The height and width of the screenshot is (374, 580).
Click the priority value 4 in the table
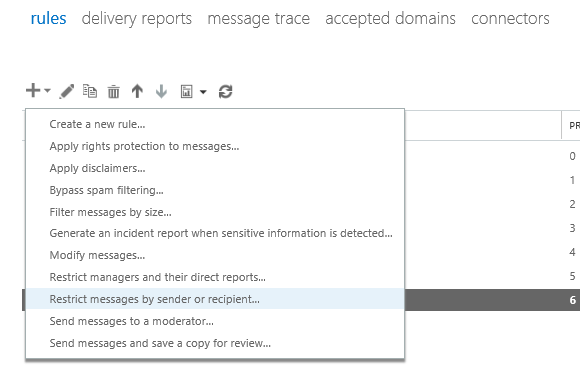tap(572, 252)
